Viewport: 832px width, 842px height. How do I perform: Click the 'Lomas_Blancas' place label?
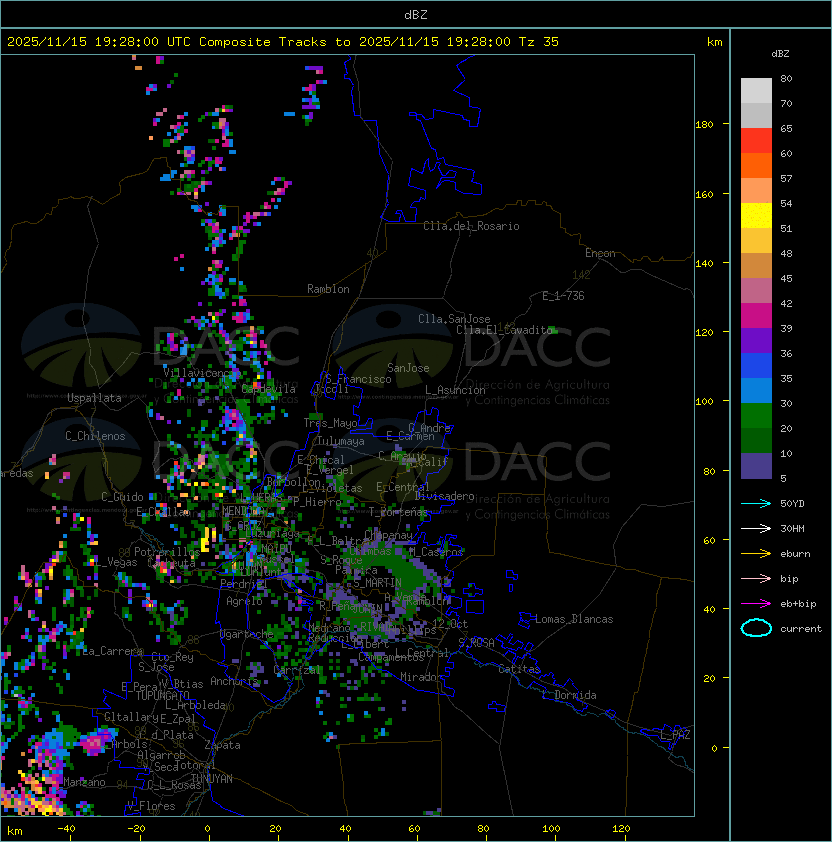(574, 619)
